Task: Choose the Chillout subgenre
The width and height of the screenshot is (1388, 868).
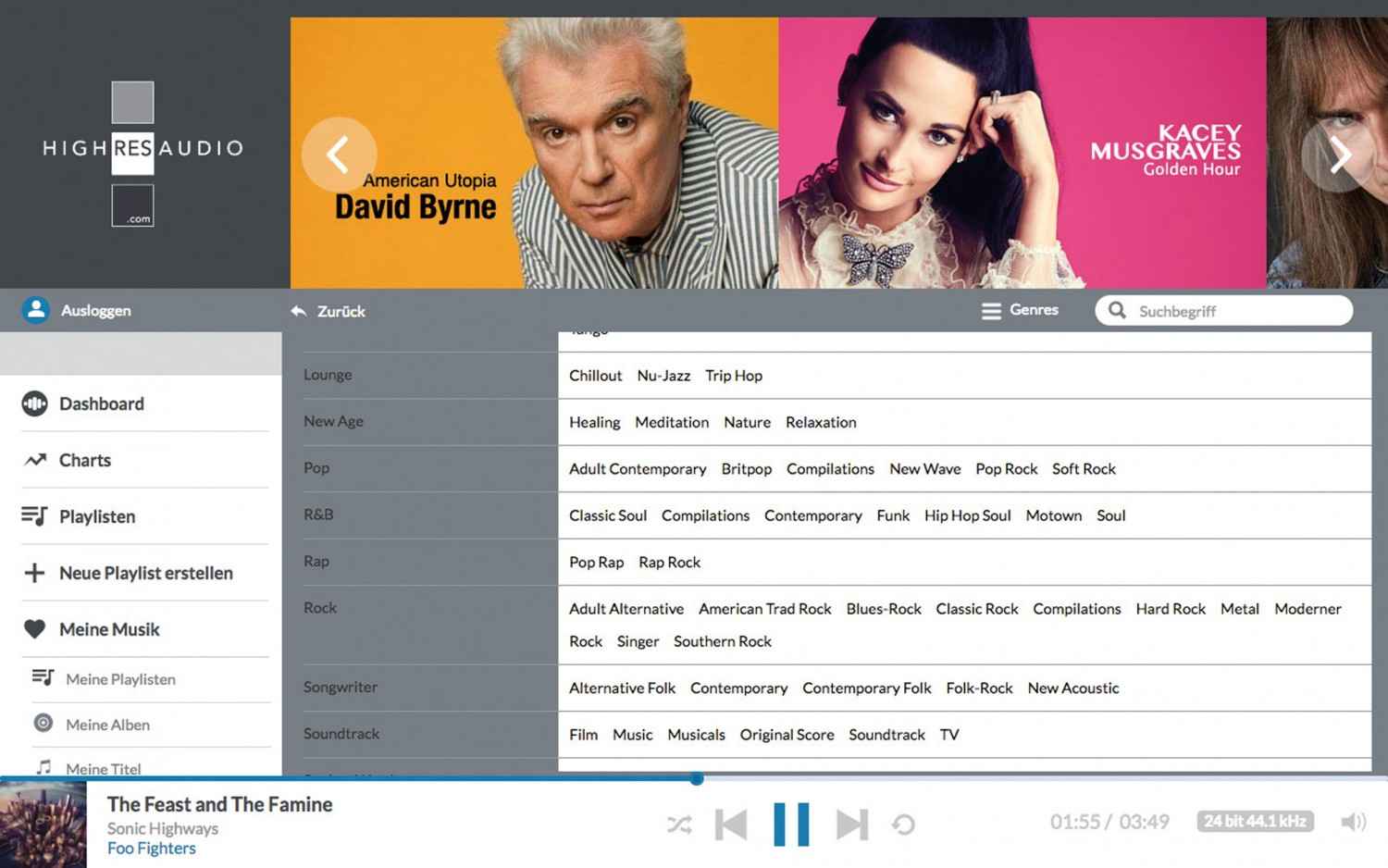Action: tap(596, 376)
